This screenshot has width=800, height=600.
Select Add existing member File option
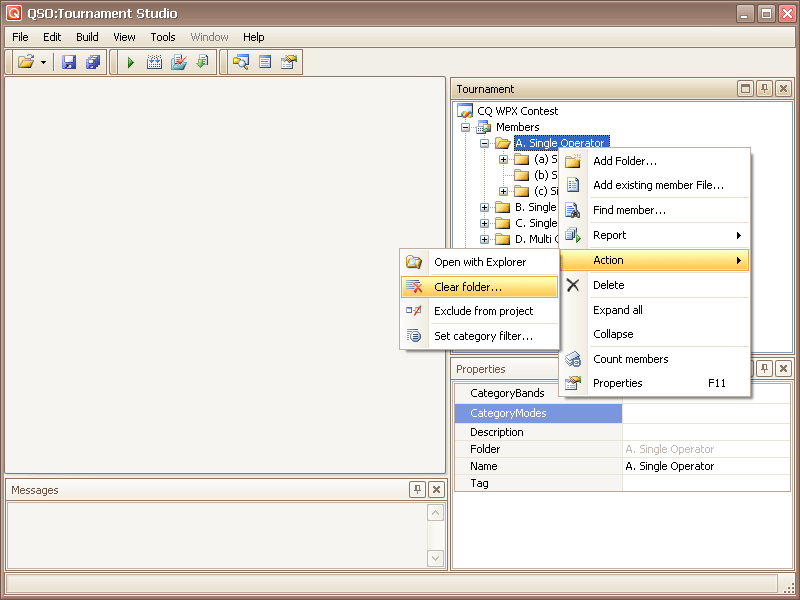(658, 185)
